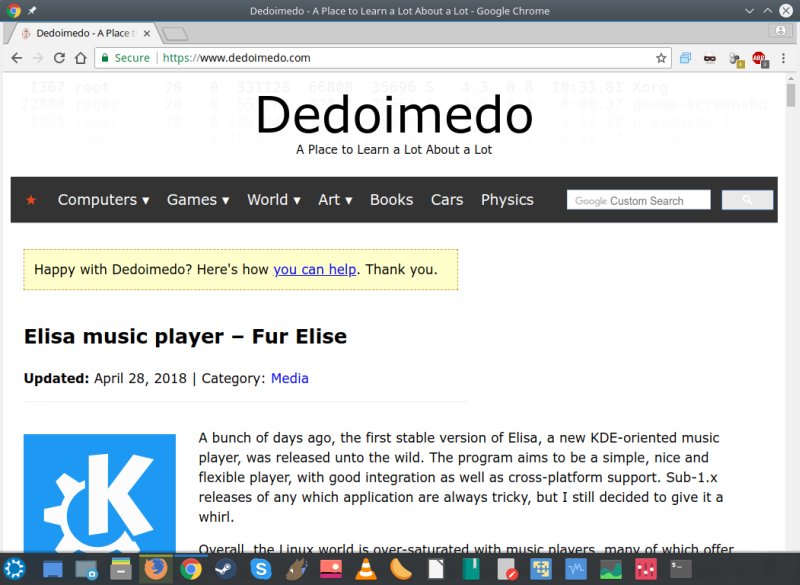Open the terminal from the taskbar
The image size is (800, 585).
(681, 569)
